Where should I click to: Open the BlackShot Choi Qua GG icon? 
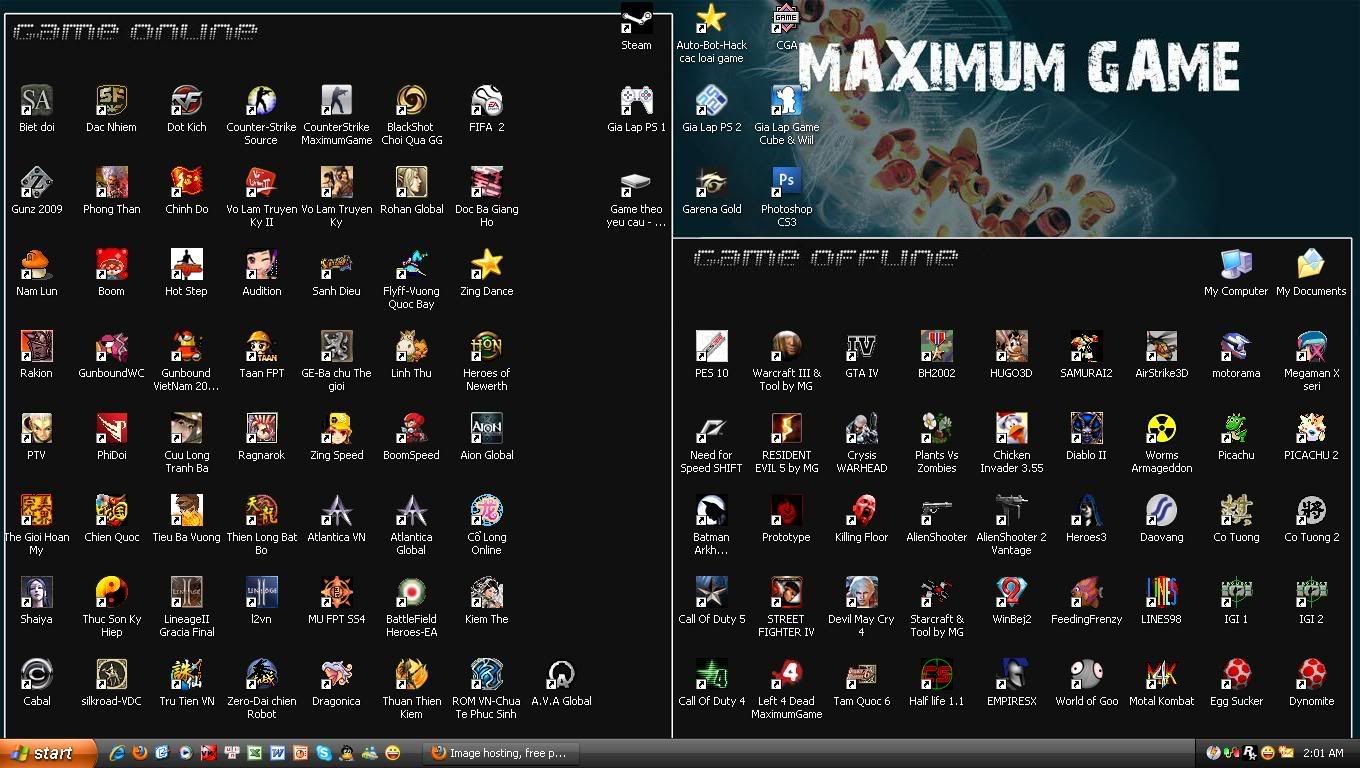411,101
